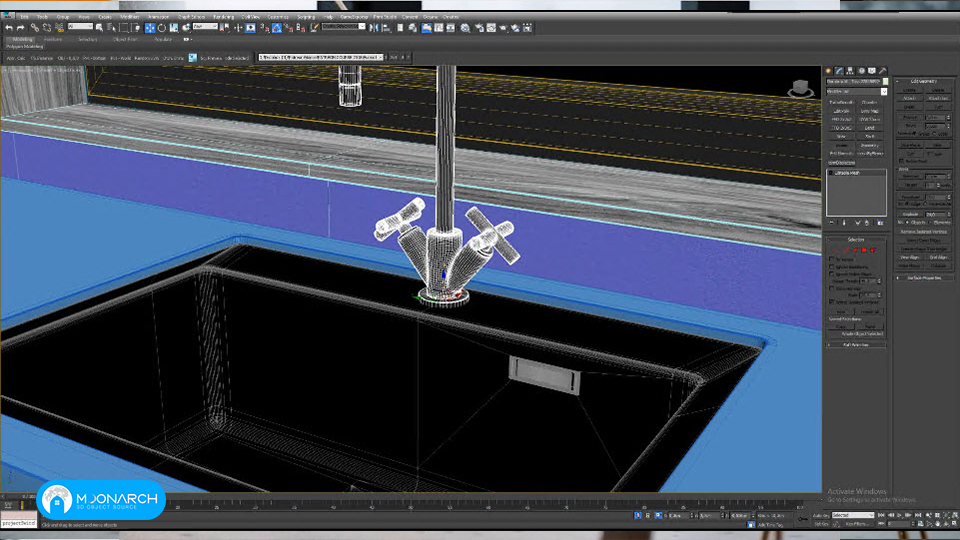Viewport: 960px width, 540px height.
Task: Open the Display command panel tab
Action: [872, 71]
